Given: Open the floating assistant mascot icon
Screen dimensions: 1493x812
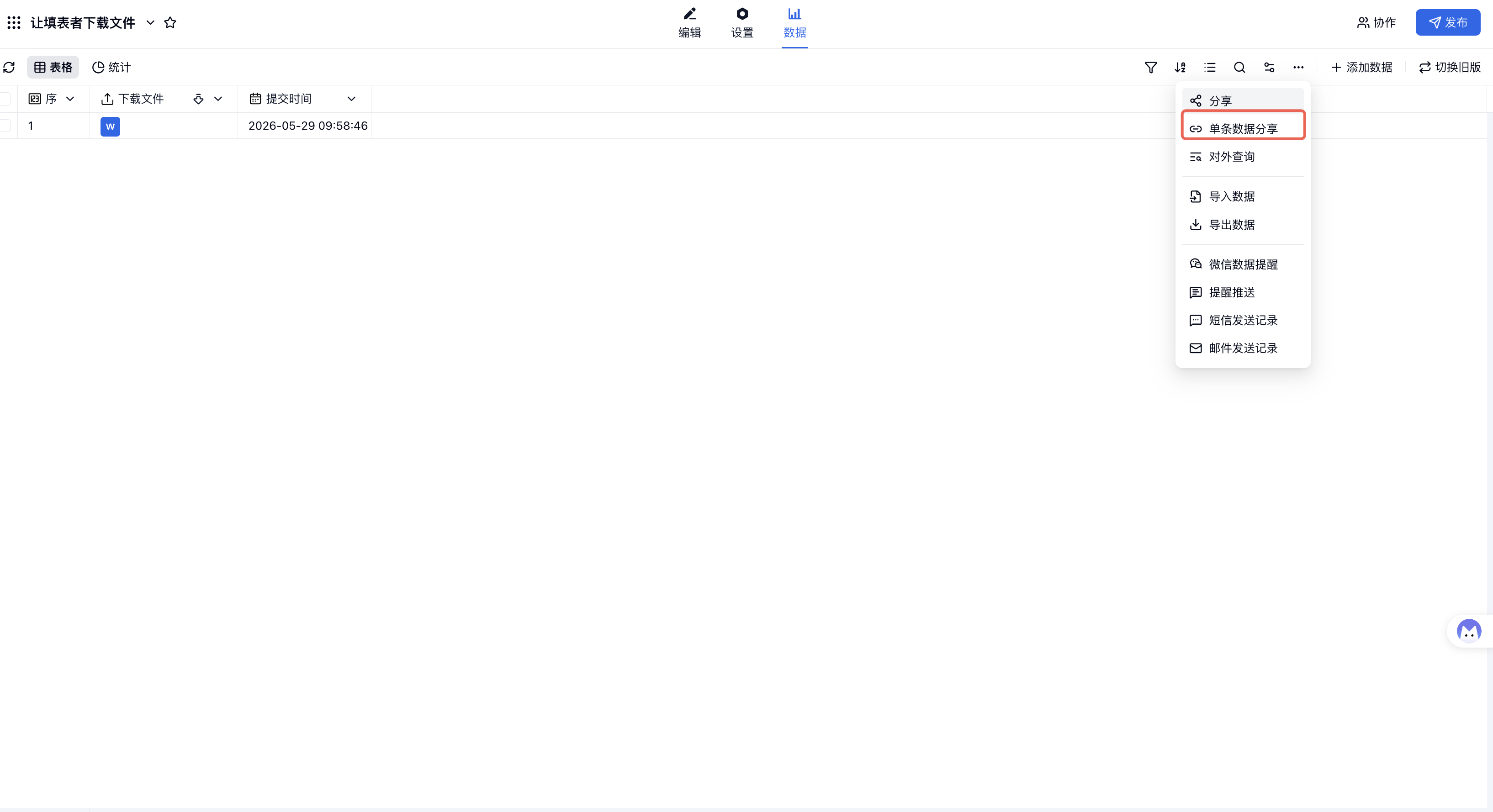Looking at the screenshot, I should click(x=1469, y=631).
